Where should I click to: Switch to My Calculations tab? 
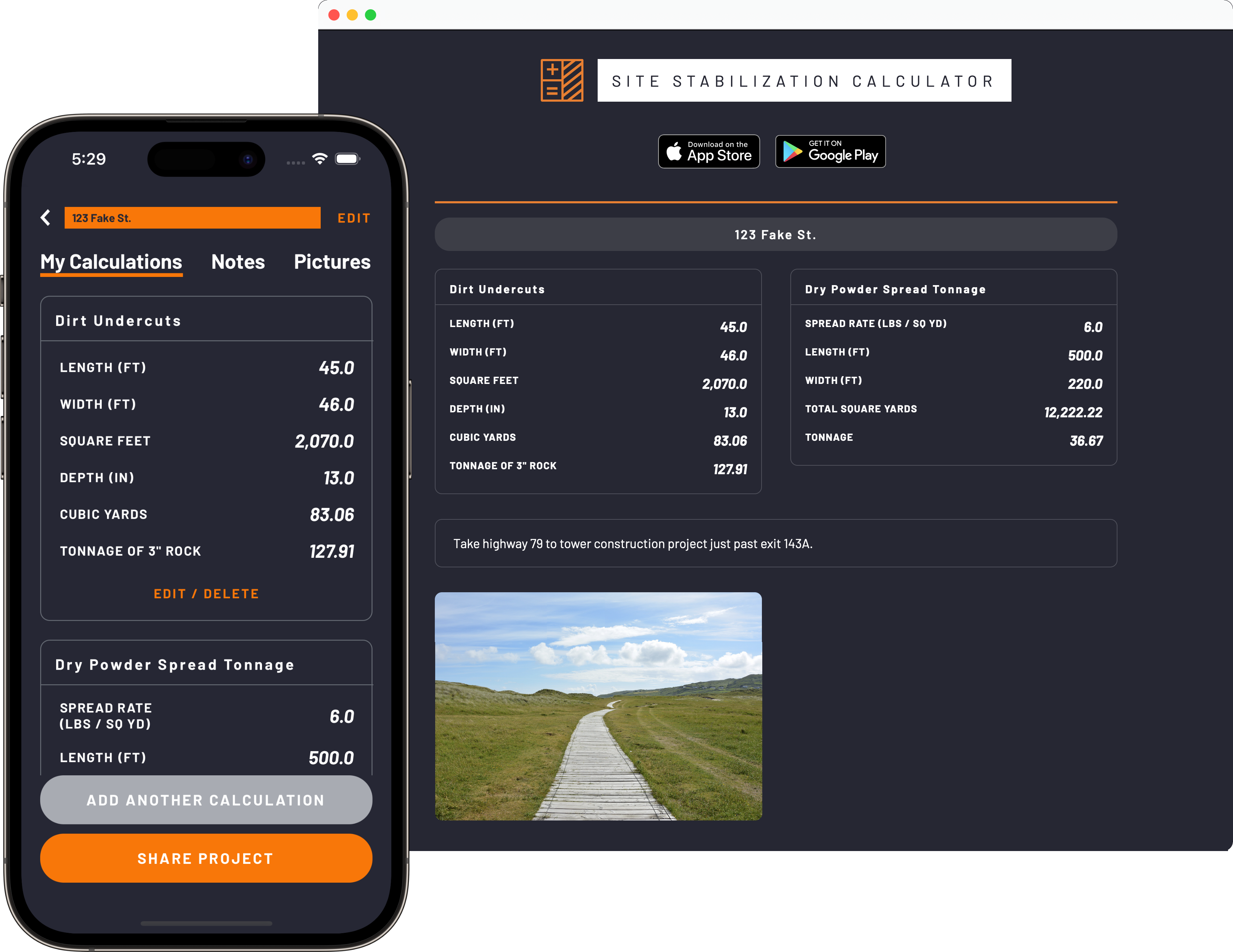pyautogui.click(x=111, y=262)
